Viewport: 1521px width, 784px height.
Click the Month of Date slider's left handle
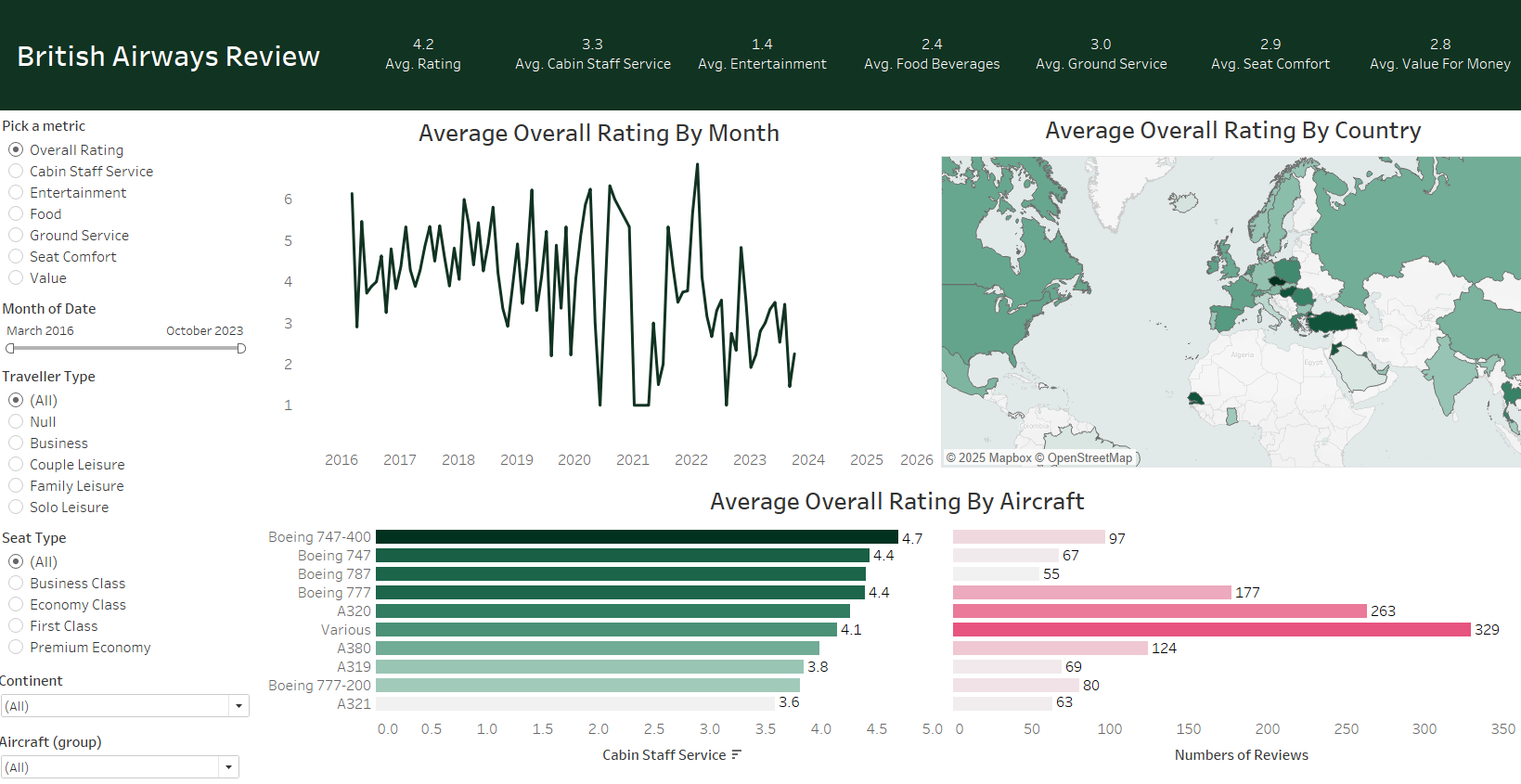tap(10, 349)
